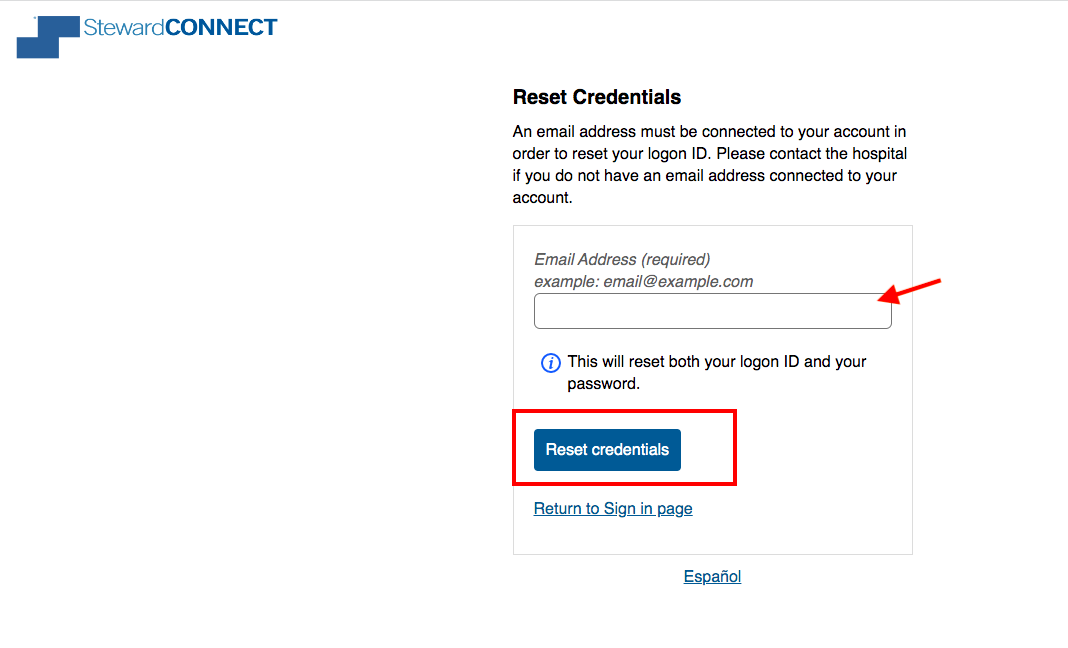This screenshot has height=648, width=1068.
Task: Open the Return to Sign in page link
Action: 613,508
